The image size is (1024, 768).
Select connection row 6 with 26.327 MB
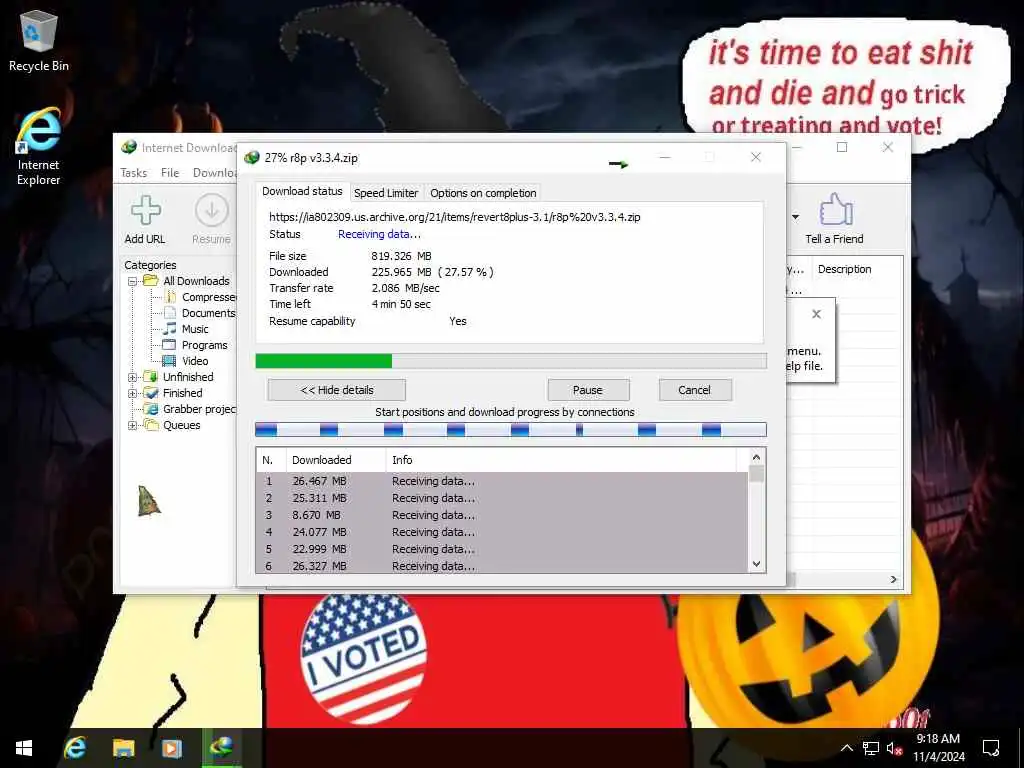pos(502,566)
